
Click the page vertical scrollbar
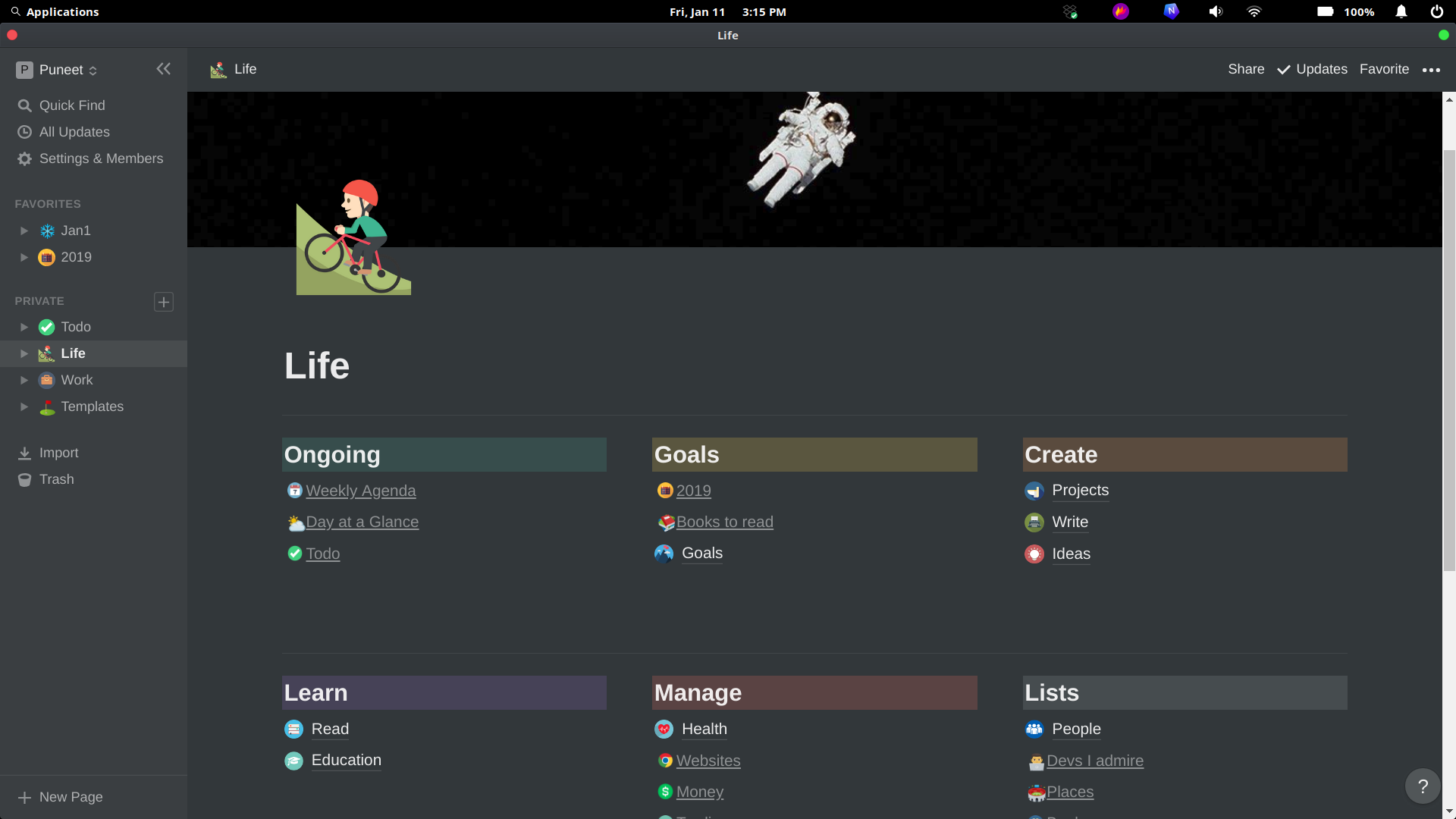click(1449, 360)
